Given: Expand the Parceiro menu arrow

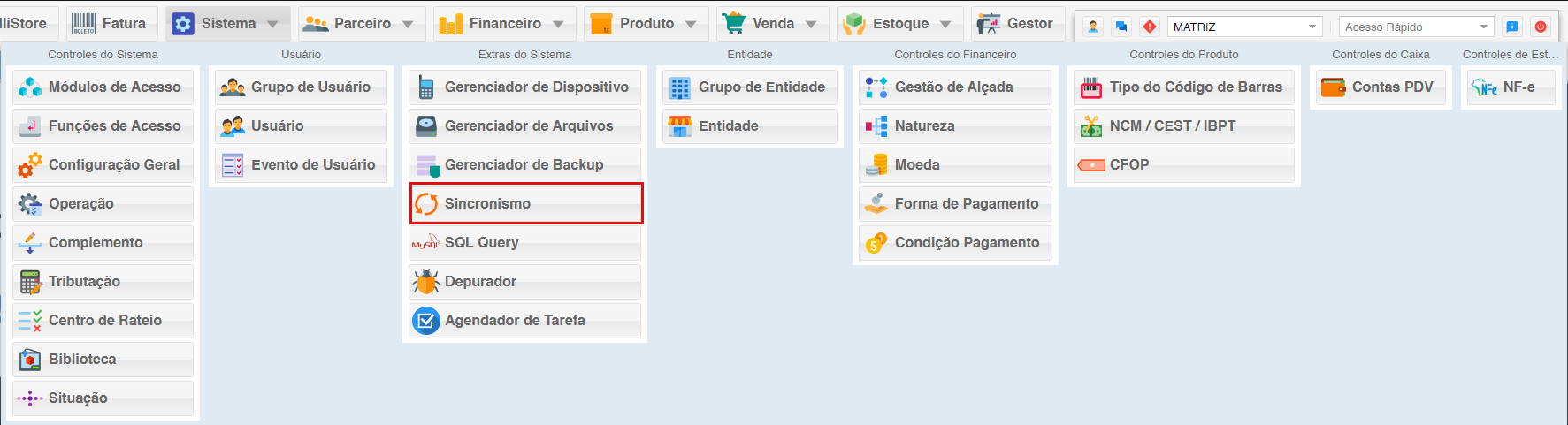Looking at the screenshot, I should point(408,24).
